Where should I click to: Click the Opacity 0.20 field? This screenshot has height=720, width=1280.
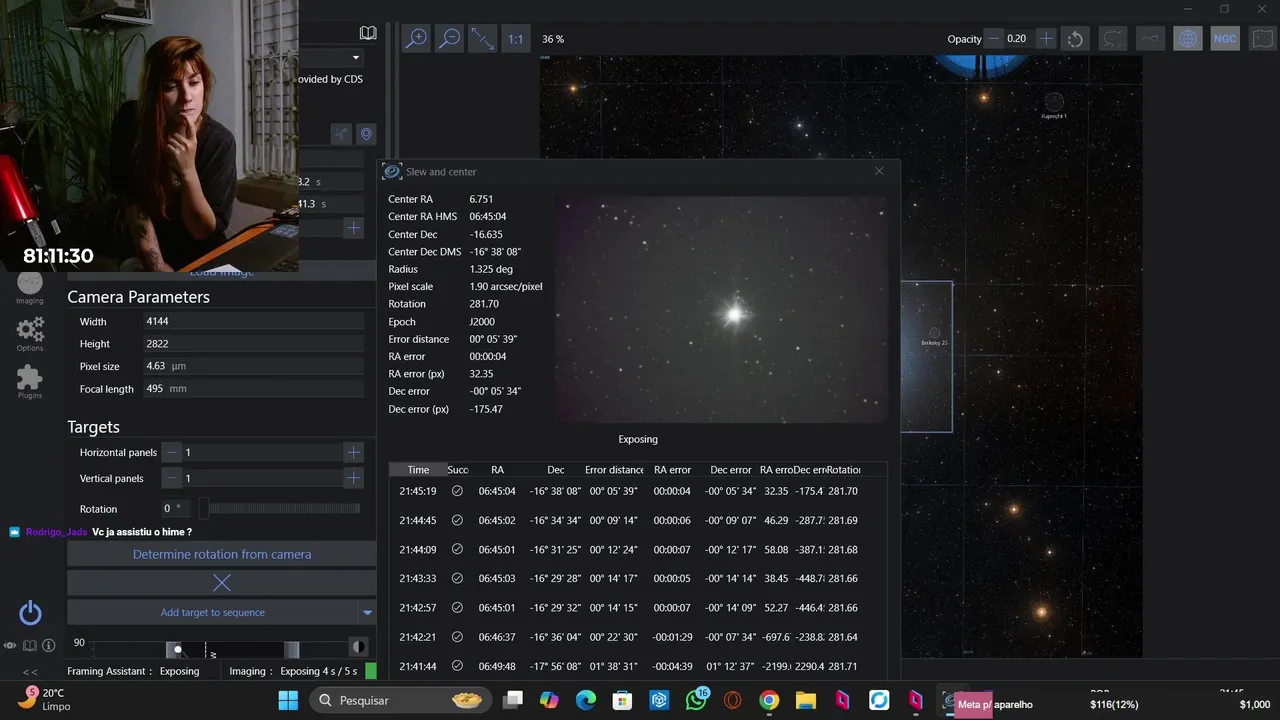coord(1018,38)
